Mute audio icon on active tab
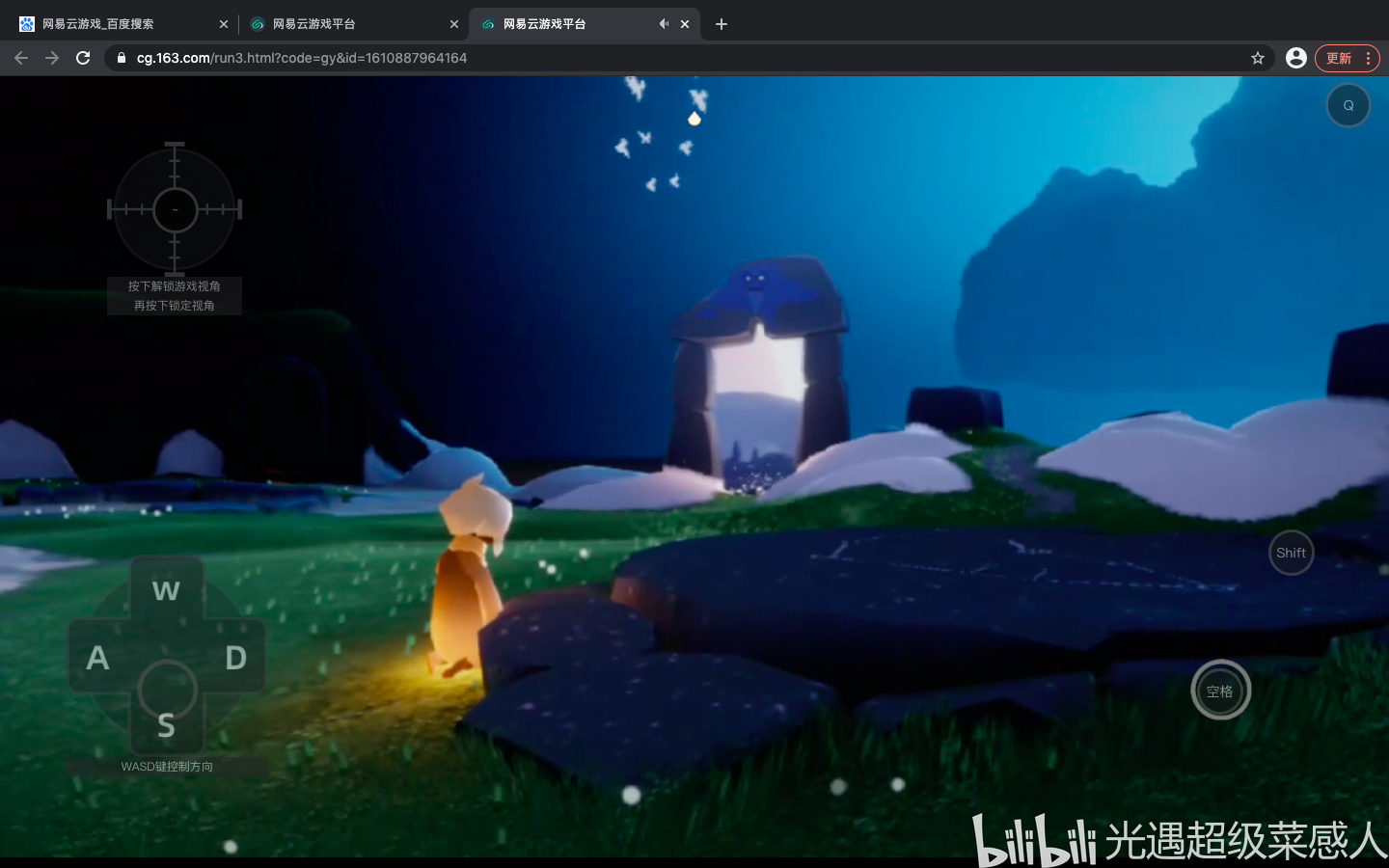1389x868 pixels. [x=664, y=24]
